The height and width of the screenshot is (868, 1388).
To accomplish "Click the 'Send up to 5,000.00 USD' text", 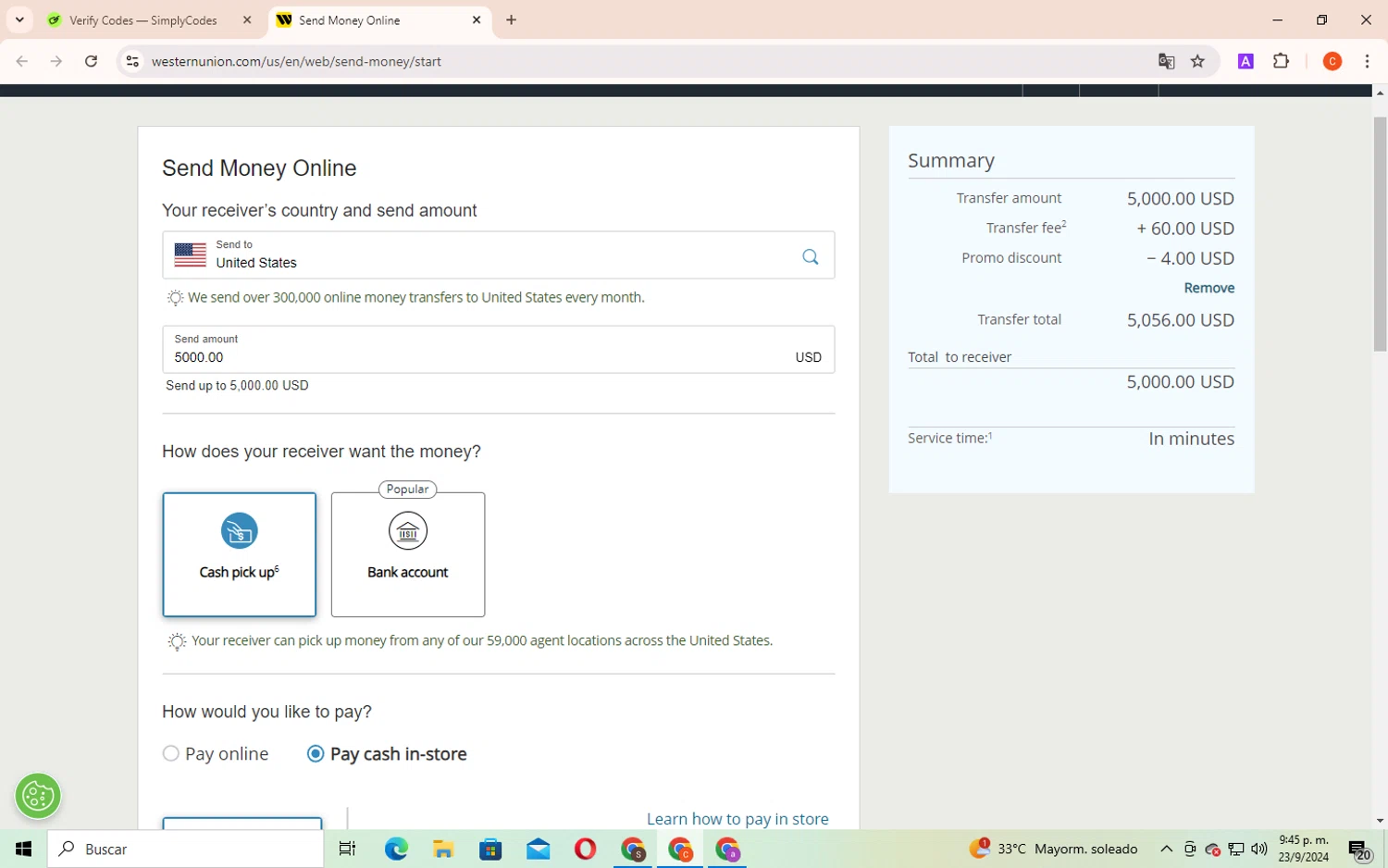I will (237, 385).
